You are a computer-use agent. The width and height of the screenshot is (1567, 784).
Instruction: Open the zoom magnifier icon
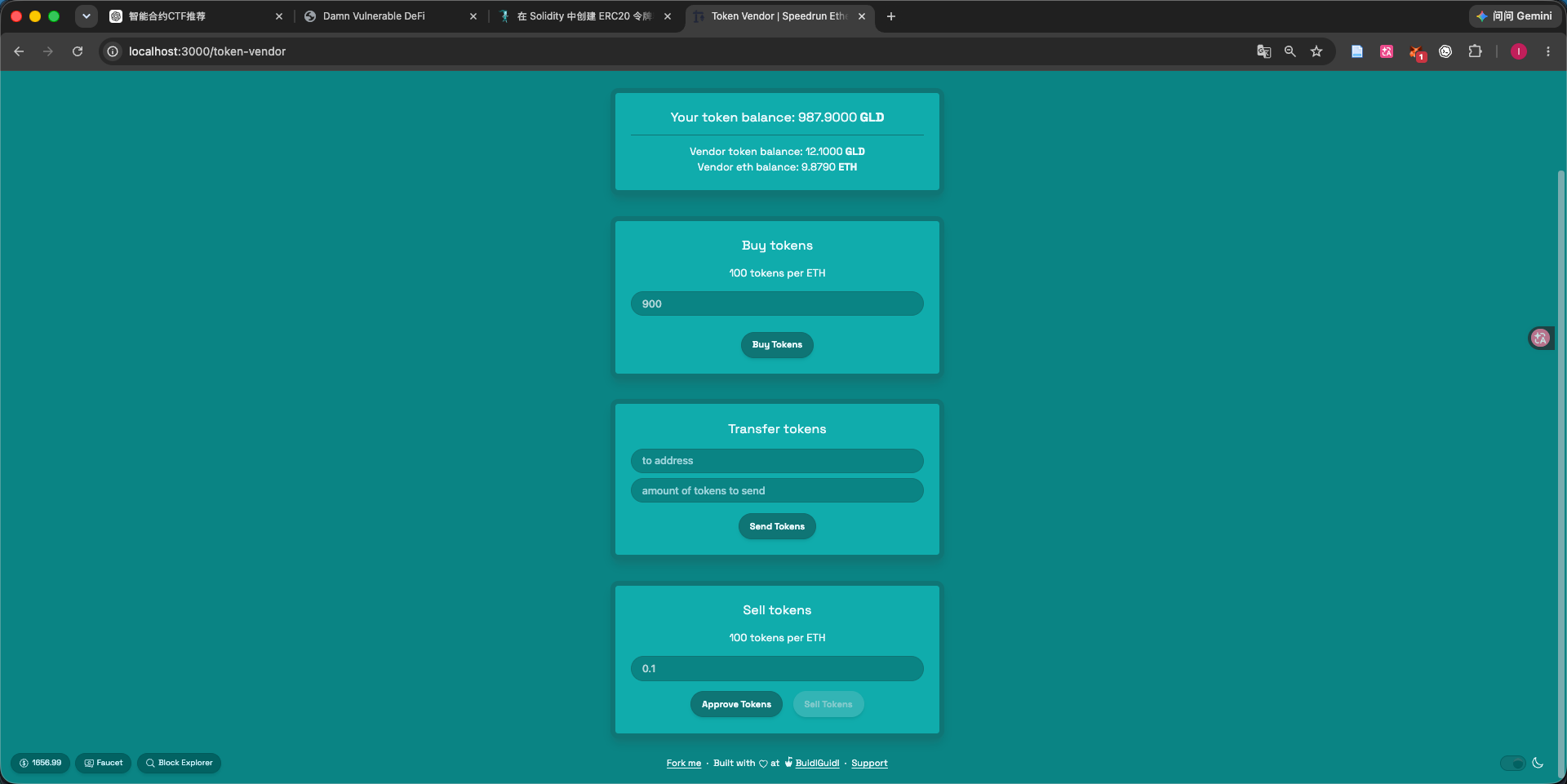pyautogui.click(x=1290, y=51)
